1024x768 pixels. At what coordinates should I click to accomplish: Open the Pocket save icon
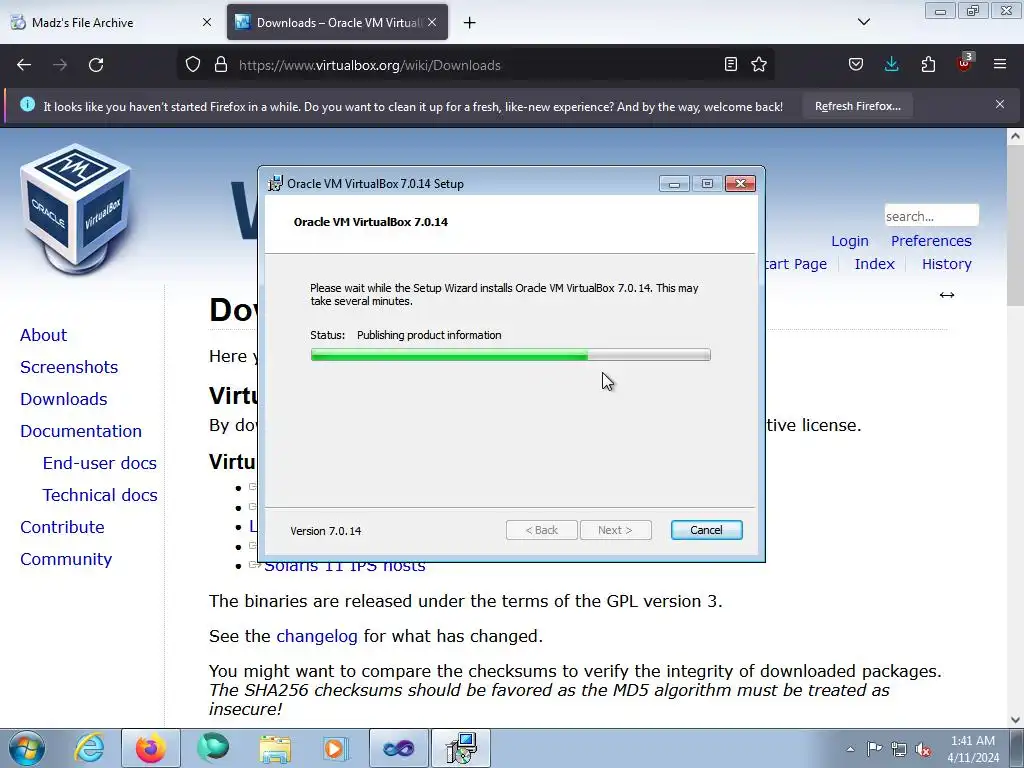[x=856, y=64]
